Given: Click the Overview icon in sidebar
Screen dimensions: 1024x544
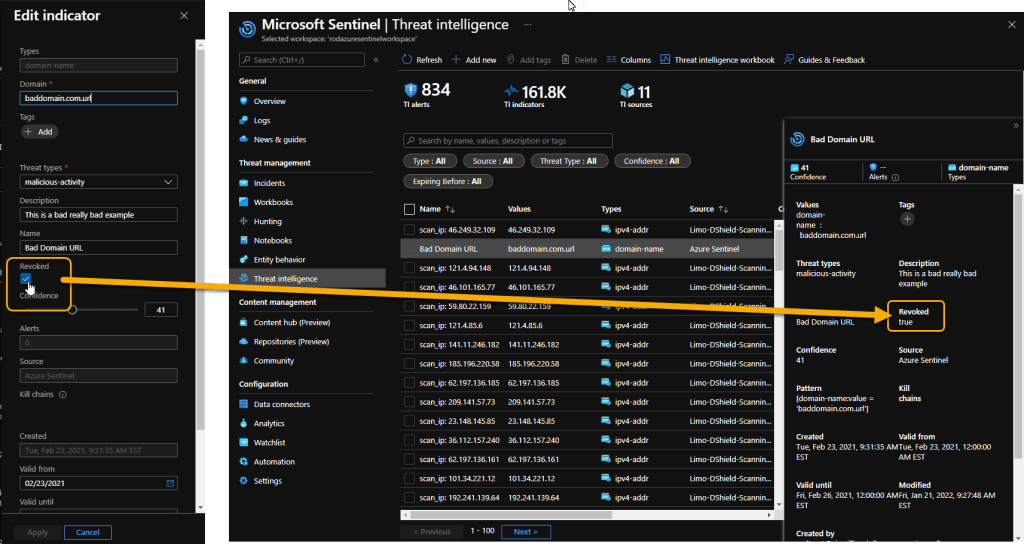Looking at the screenshot, I should pos(244,101).
